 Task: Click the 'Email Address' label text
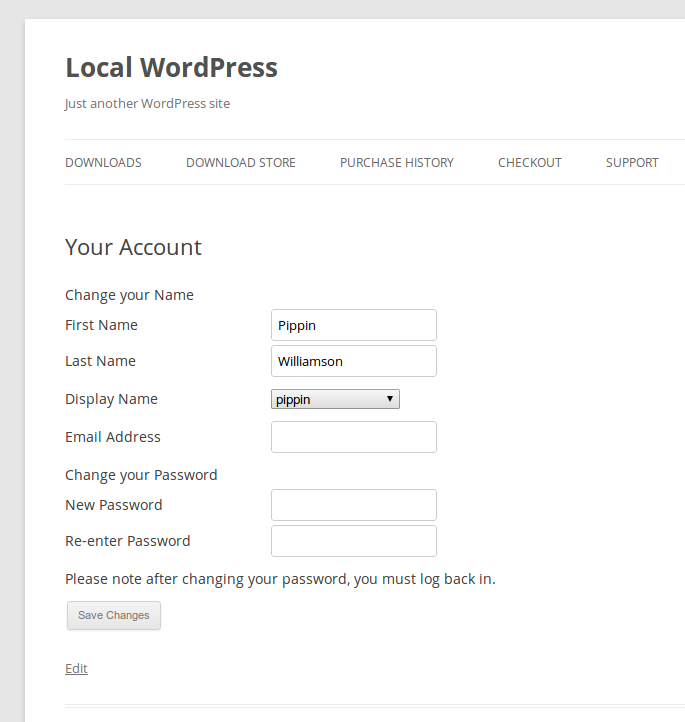(113, 437)
